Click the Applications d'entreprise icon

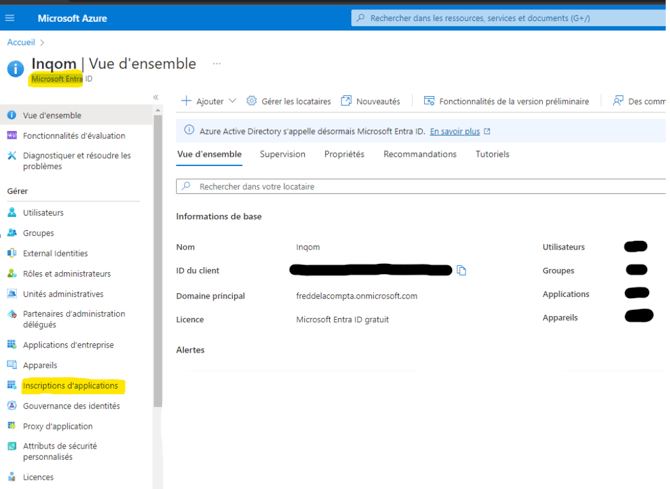click(x=12, y=345)
